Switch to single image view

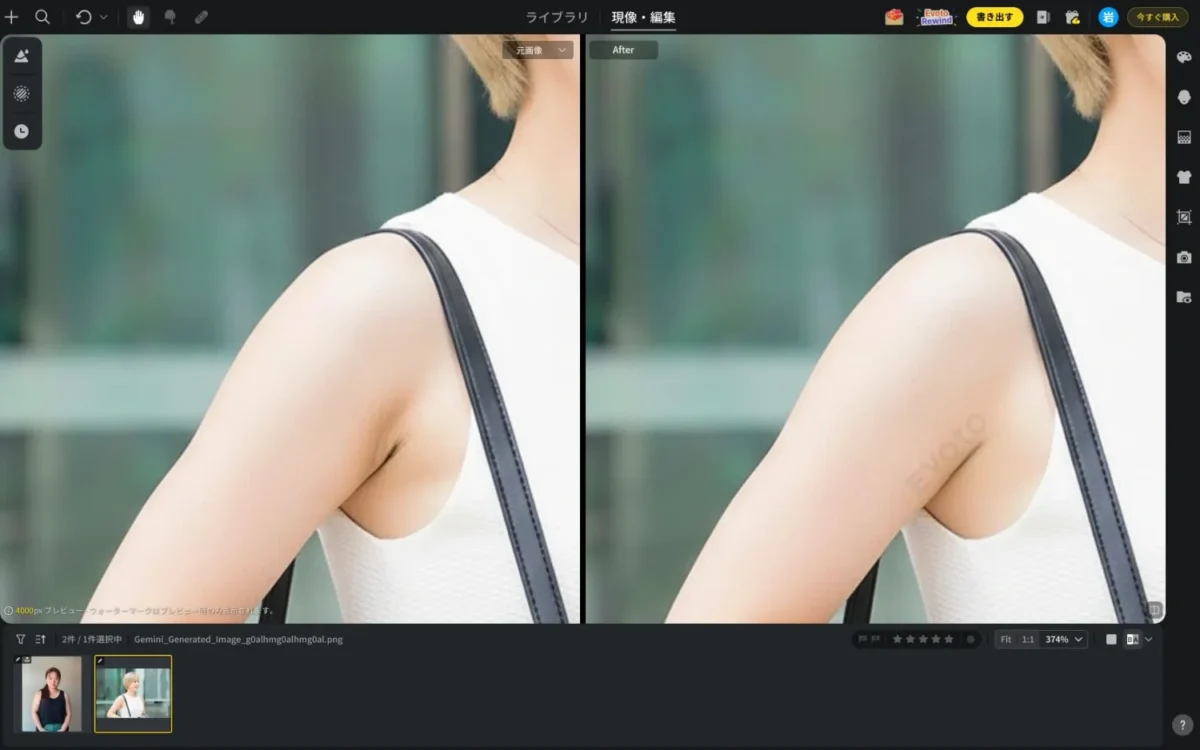tap(1111, 639)
